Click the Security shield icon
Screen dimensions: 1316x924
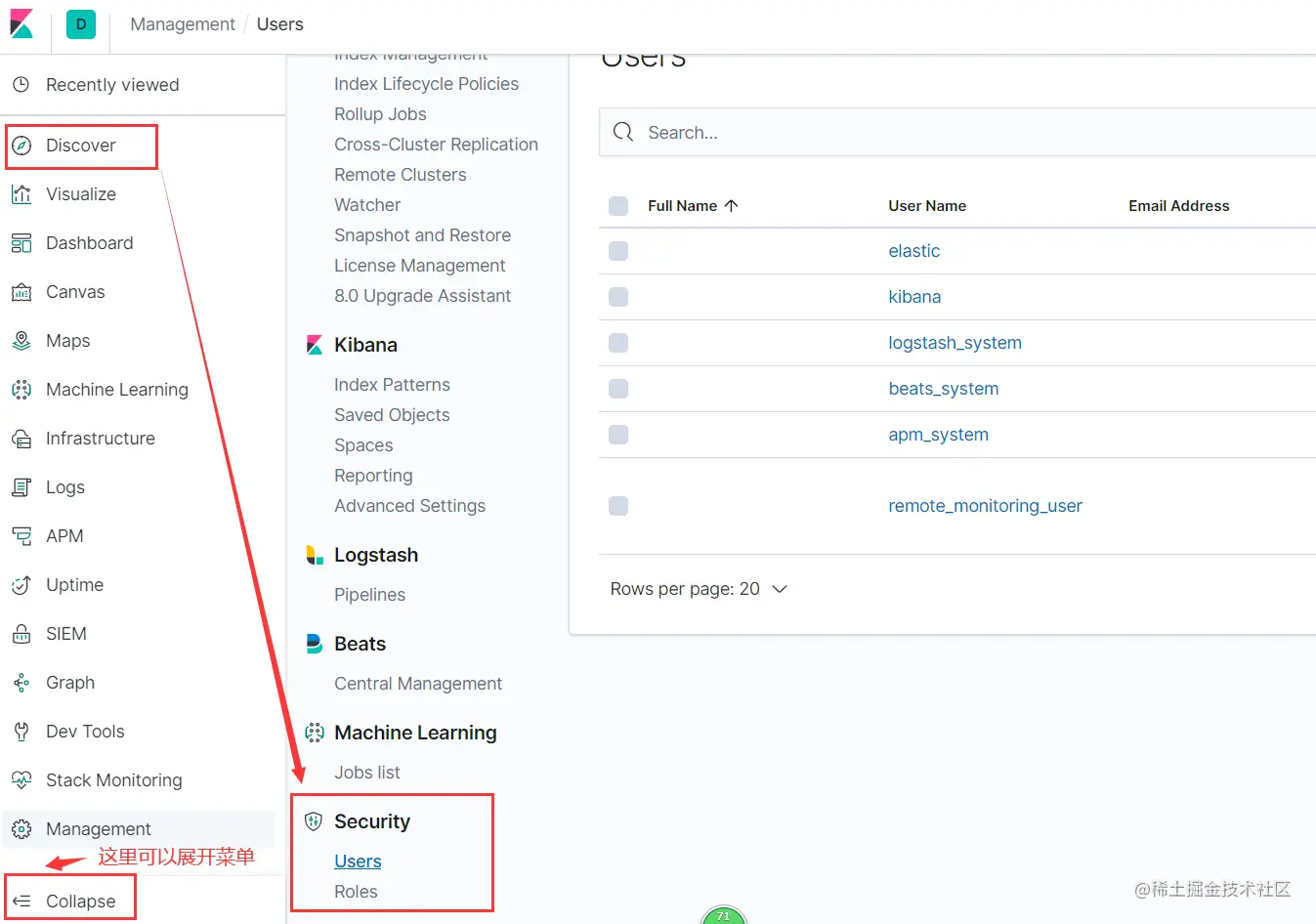click(314, 821)
